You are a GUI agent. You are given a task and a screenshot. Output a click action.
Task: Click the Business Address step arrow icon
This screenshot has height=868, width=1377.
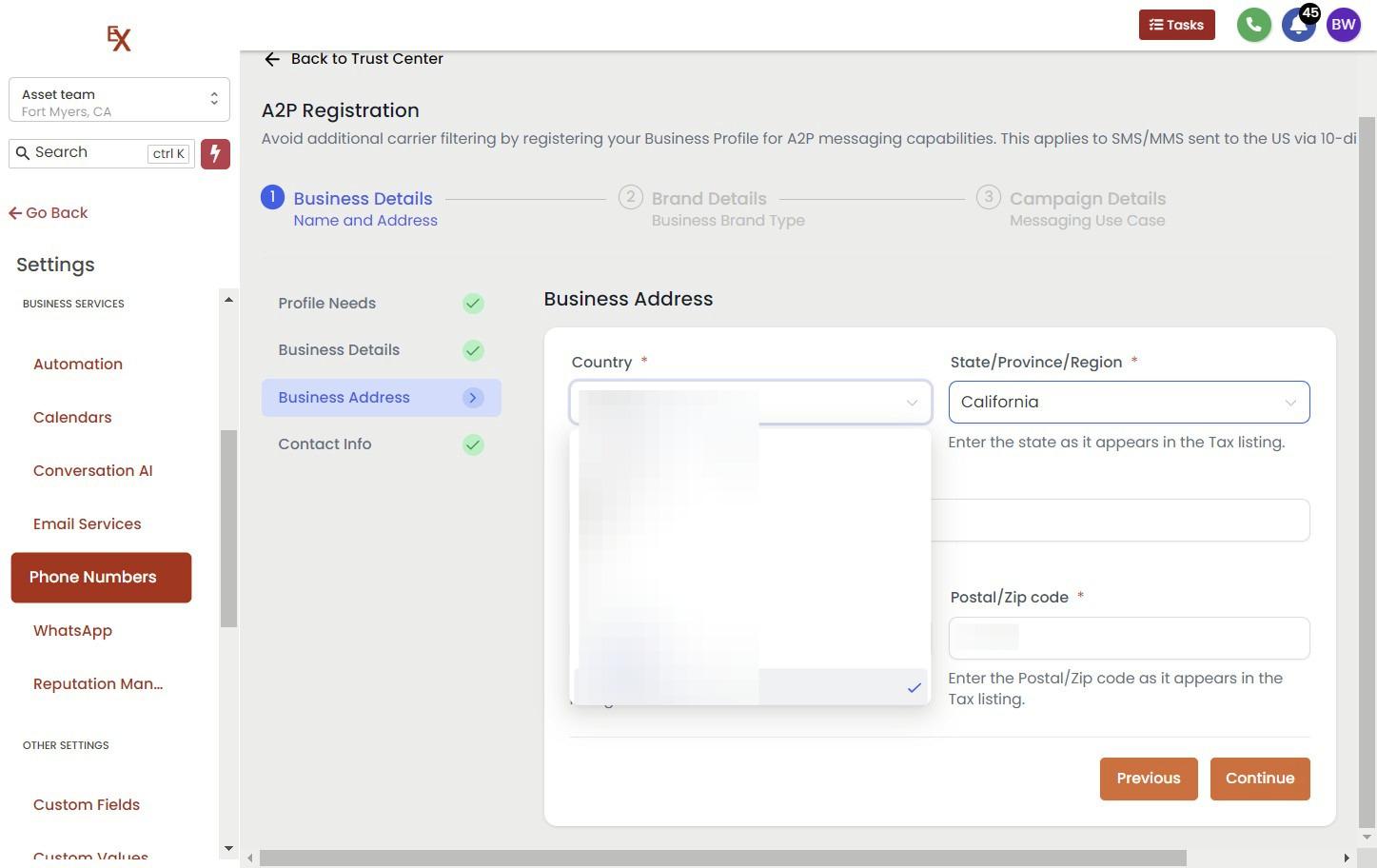click(x=473, y=398)
